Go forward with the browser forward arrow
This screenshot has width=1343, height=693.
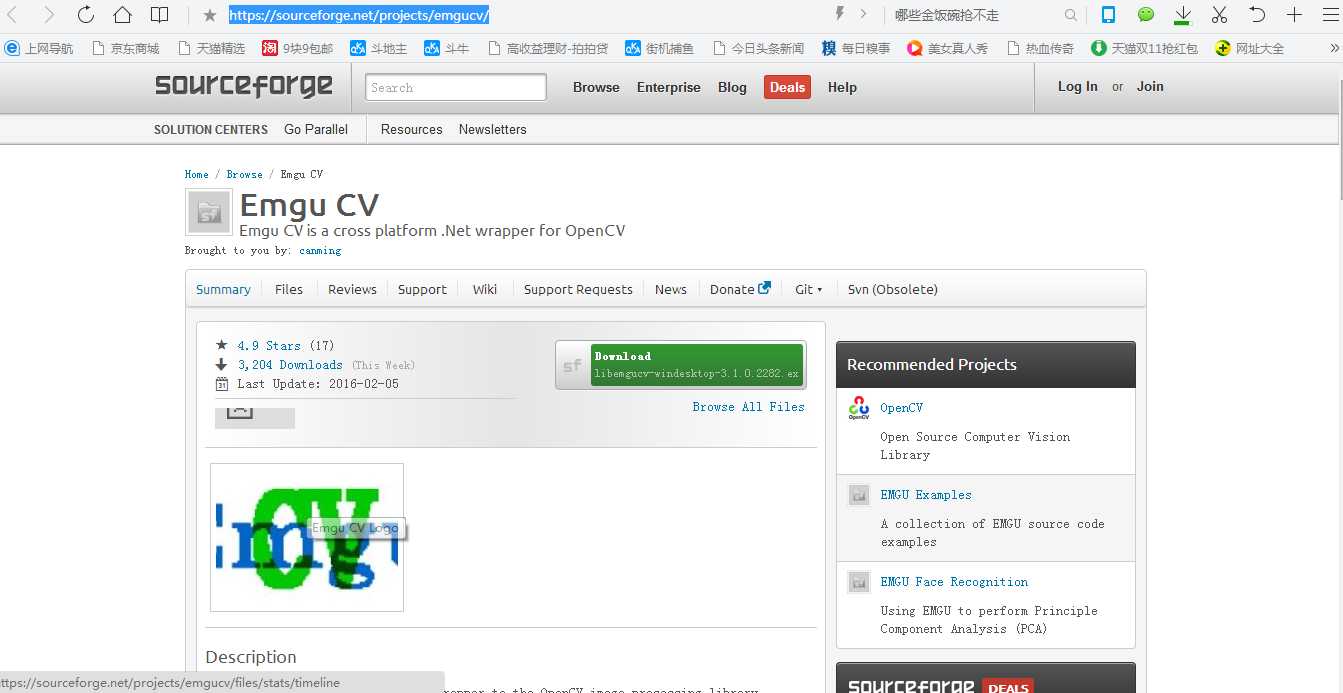[x=48, y=15]
